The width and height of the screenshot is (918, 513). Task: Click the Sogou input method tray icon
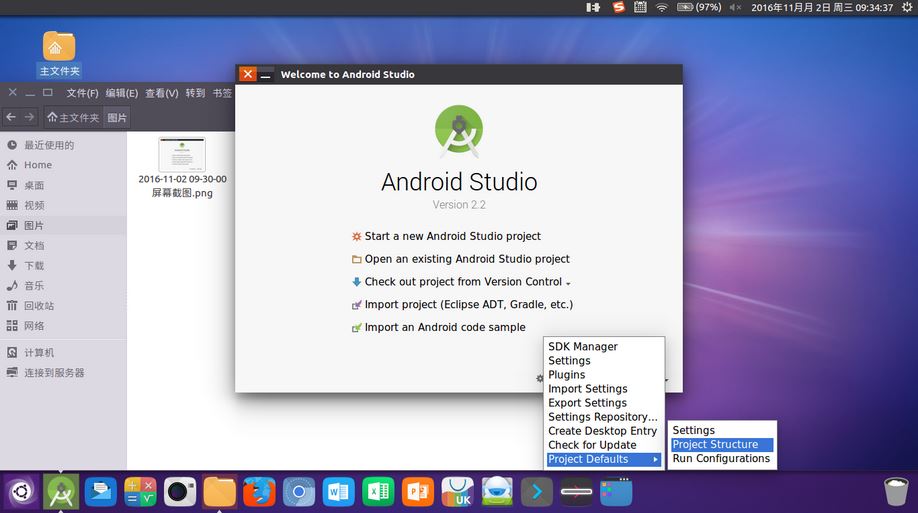click(618, 8)
